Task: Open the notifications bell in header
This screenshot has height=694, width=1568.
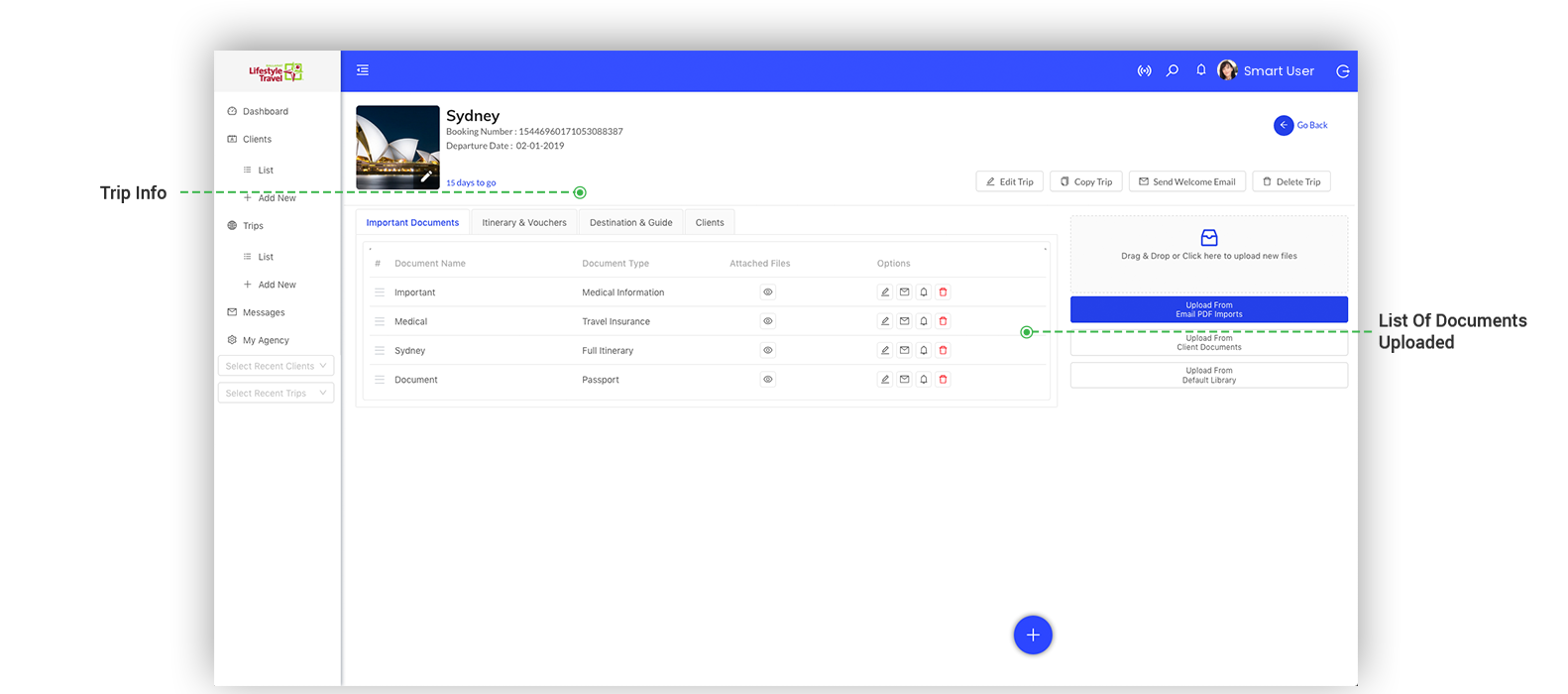Action: coord(1200,70)
